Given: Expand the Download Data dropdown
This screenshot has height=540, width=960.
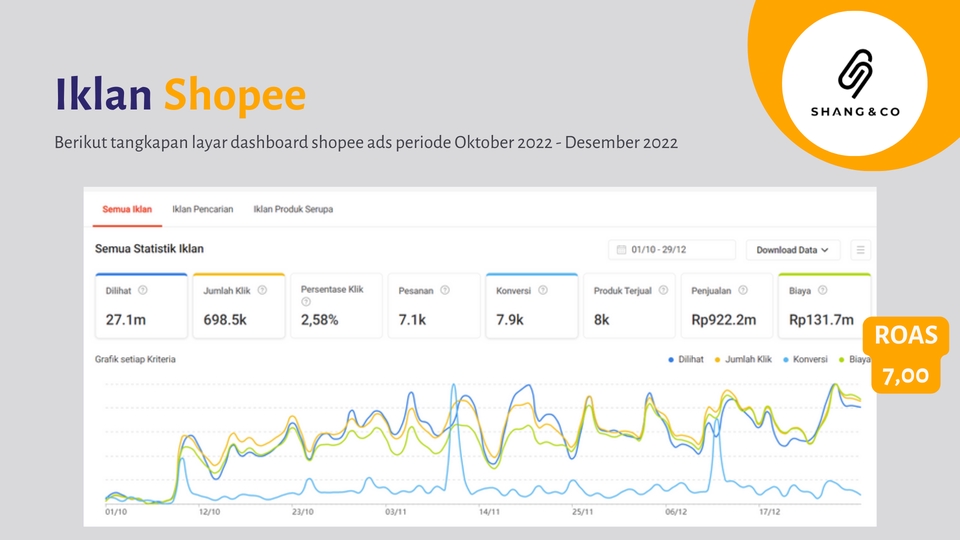Looking at the screenshot, I should click(792, 250).
